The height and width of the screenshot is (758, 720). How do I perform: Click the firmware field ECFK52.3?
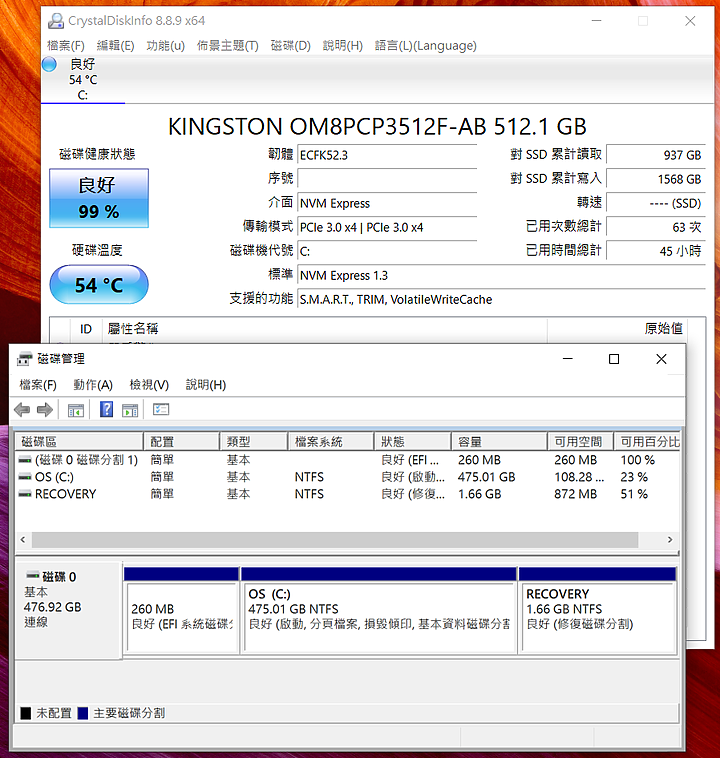[x=387, y=155]
